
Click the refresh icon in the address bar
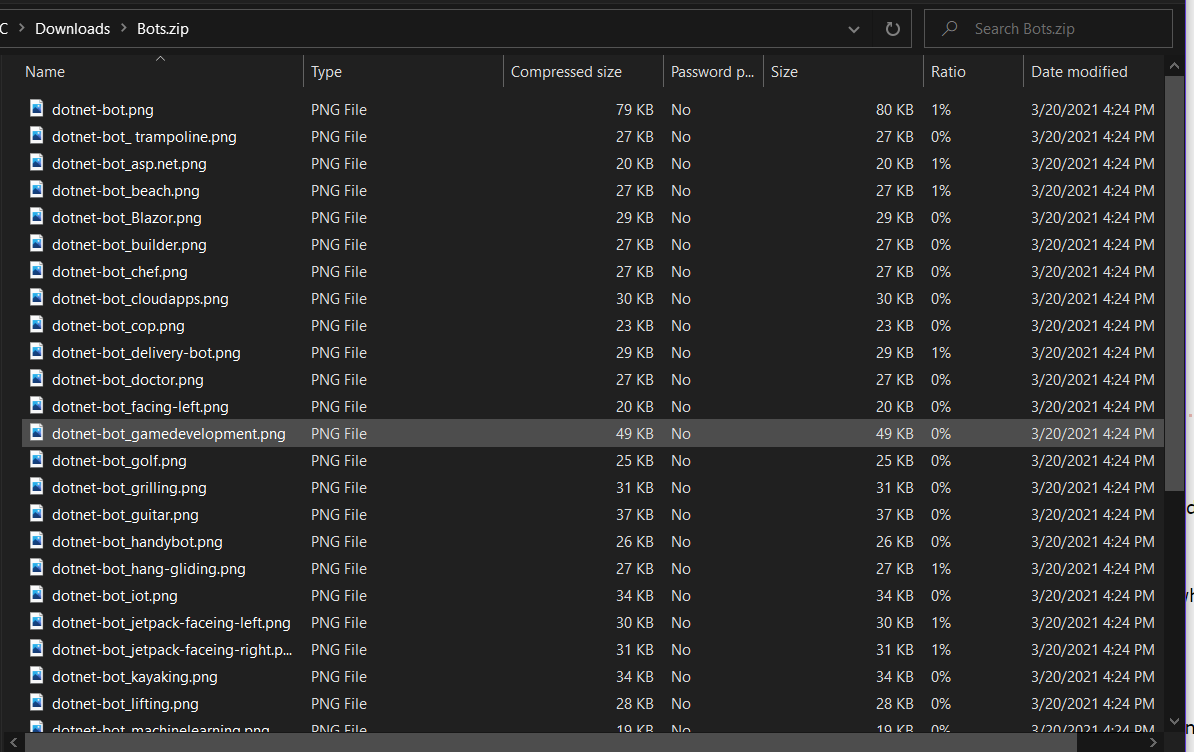point(892,29)
